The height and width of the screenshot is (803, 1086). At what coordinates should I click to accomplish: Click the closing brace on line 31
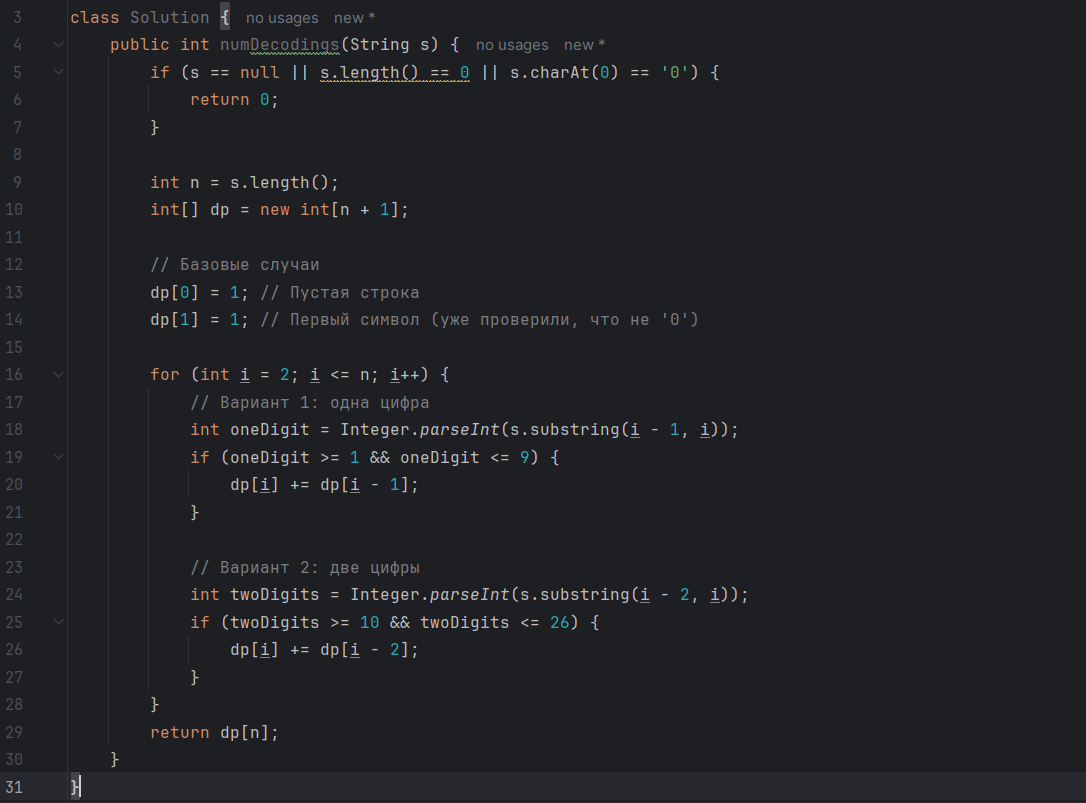tap(75, 787)
